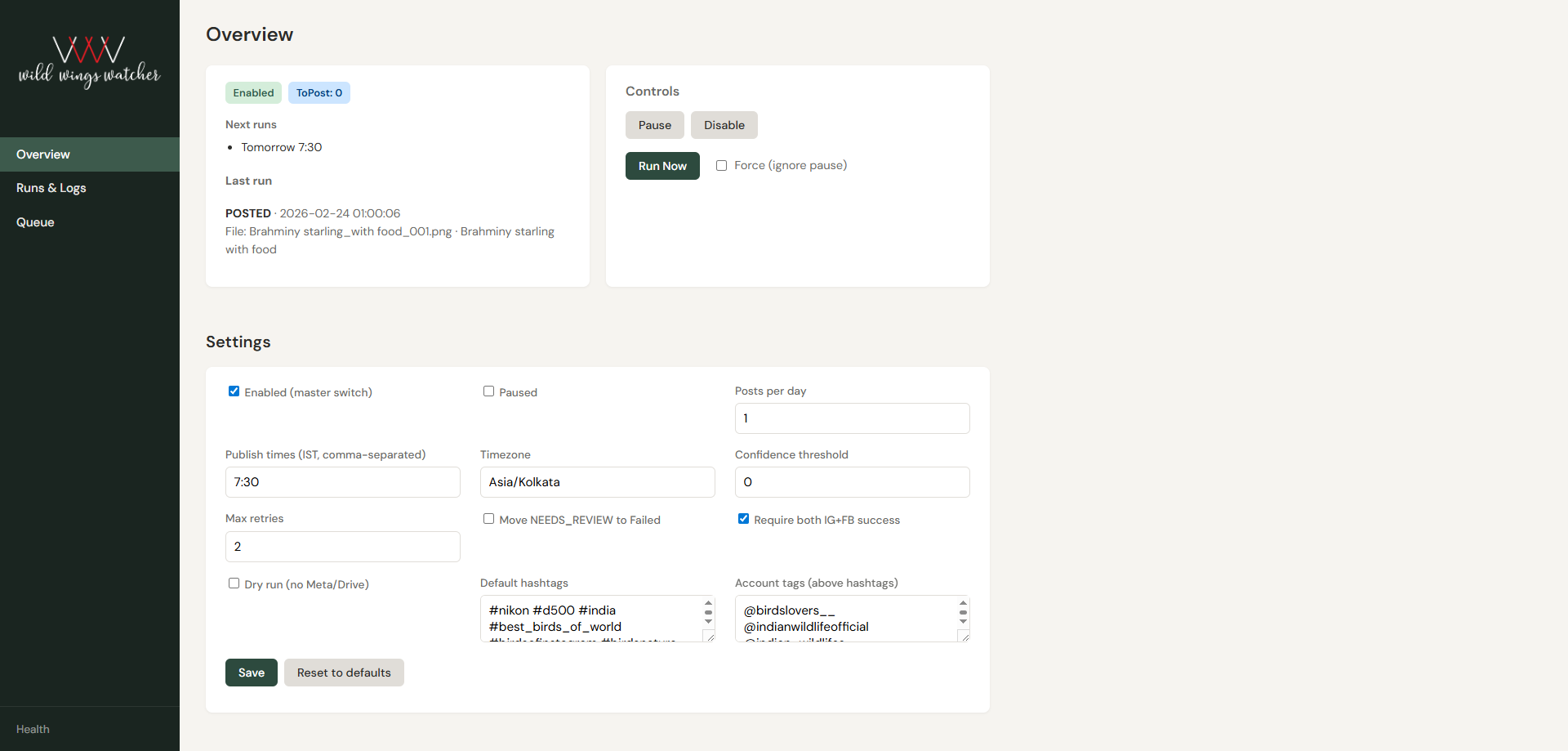Click the Posts per day input field
This screenshot has width=1568, height=751.
(852, 418)
